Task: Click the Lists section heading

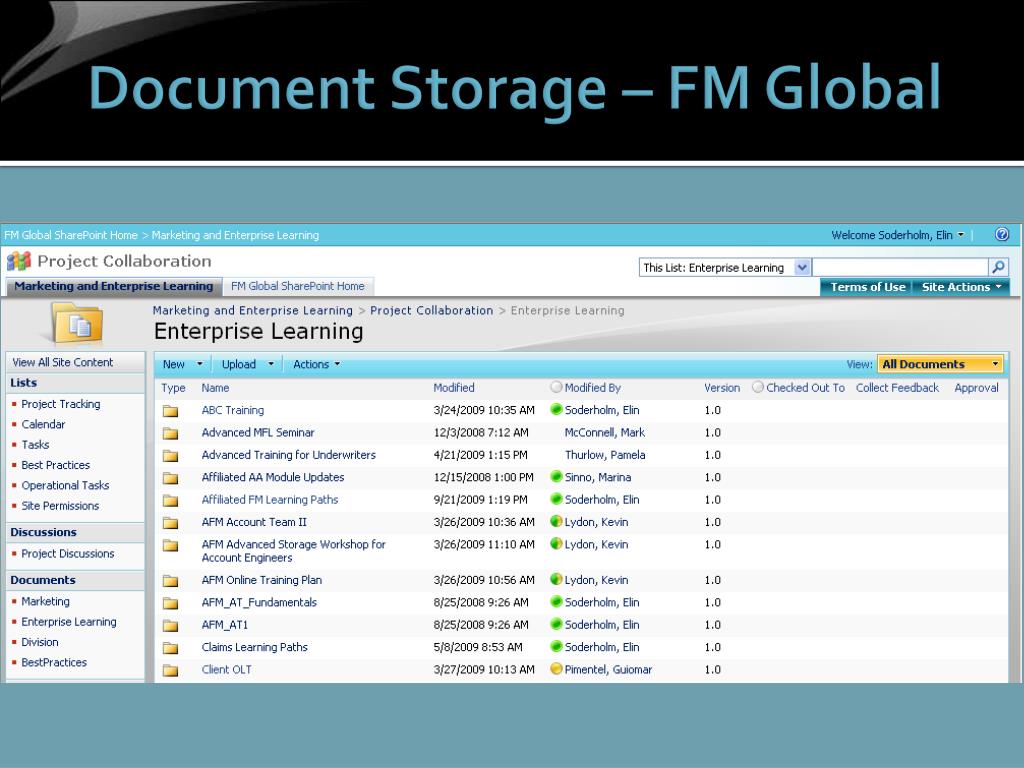Action: (x=24, y=383)
